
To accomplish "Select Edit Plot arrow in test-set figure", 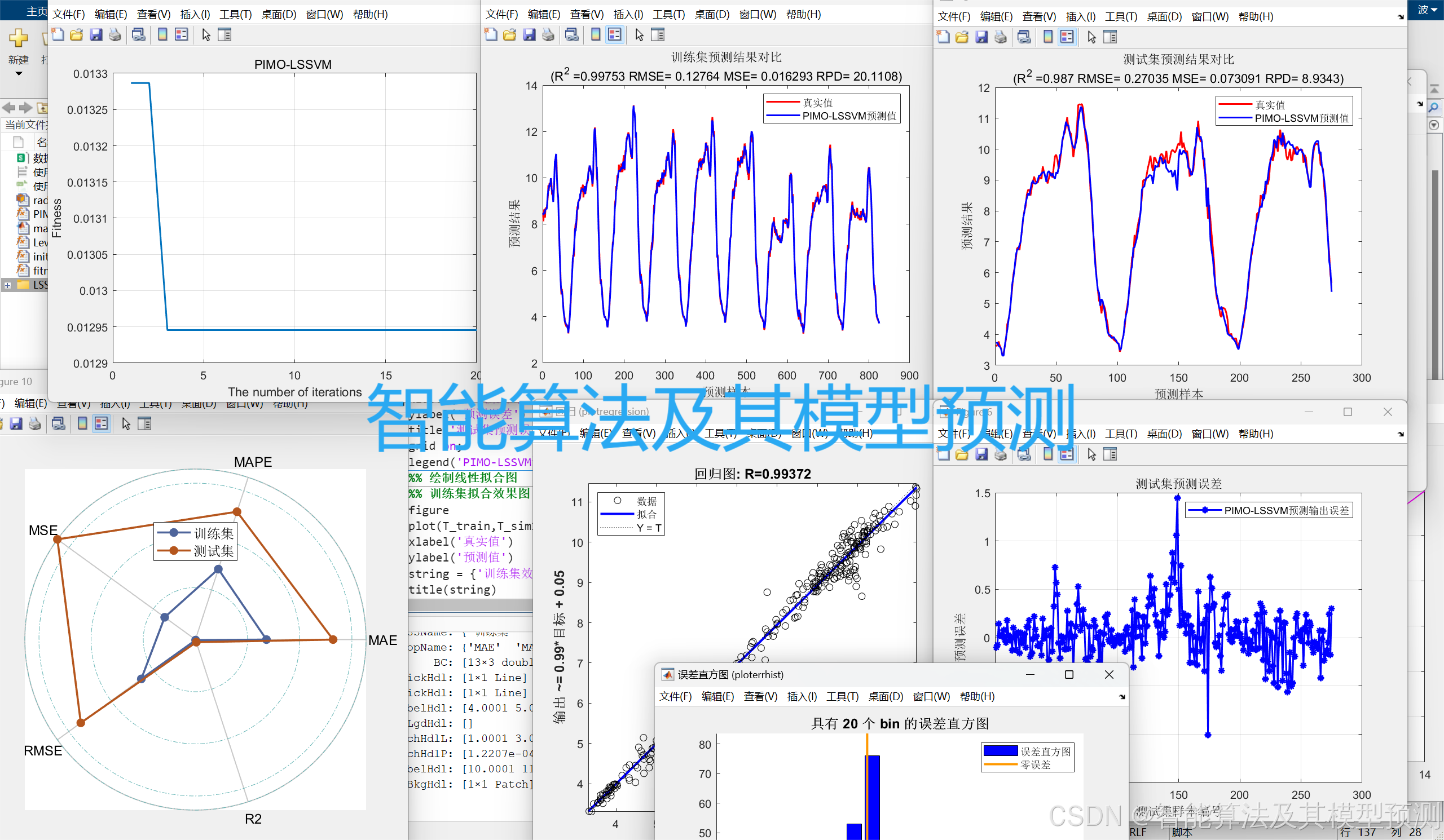I will point(1091,37).
